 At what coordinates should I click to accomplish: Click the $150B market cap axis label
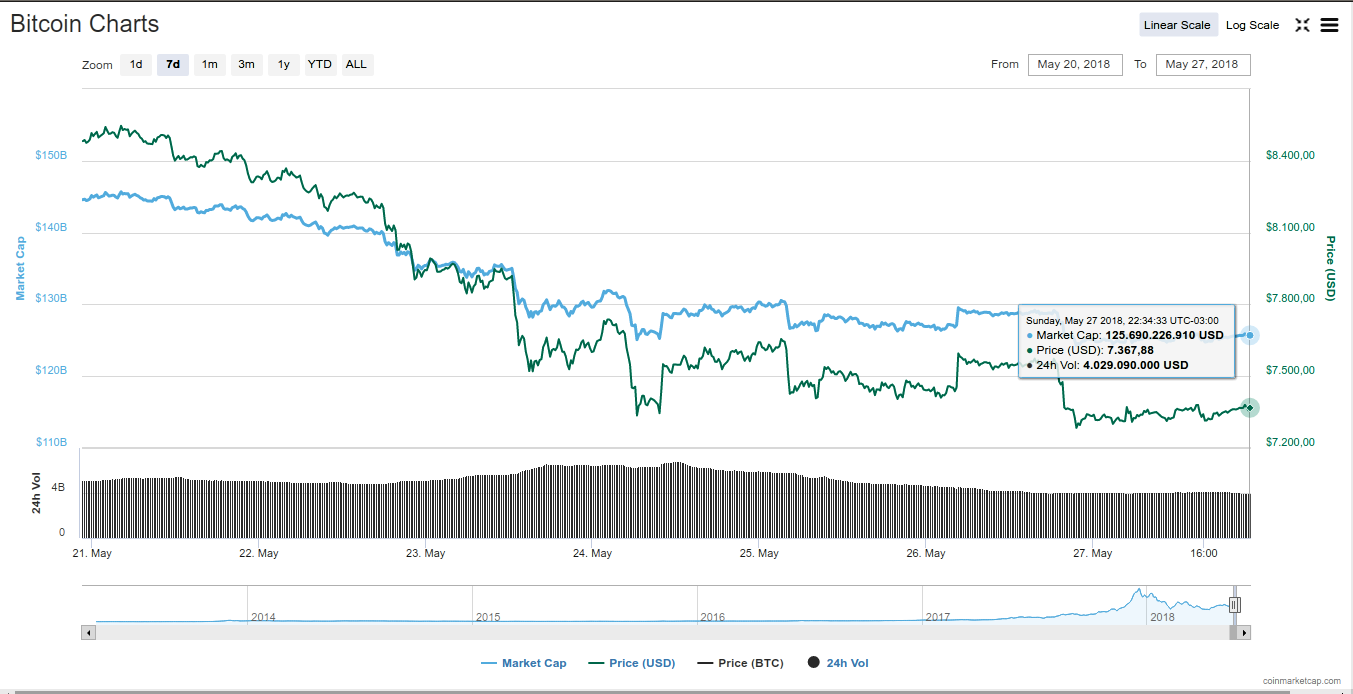point(51,156)
